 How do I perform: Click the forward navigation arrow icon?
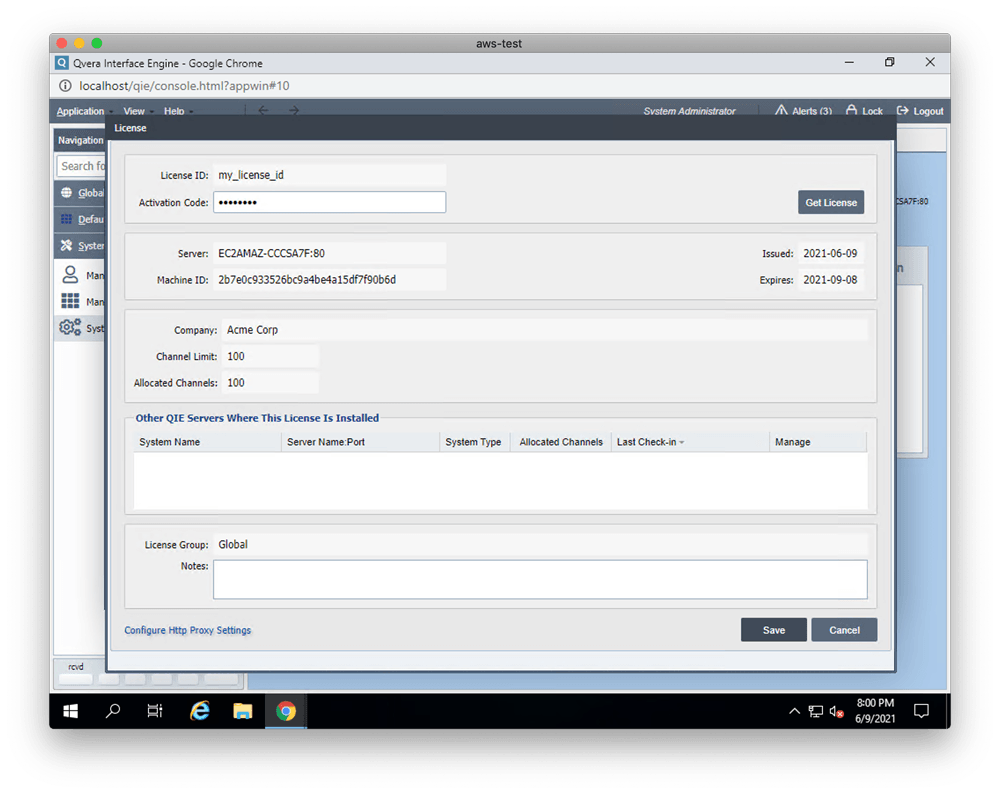[x=293, y=110]
